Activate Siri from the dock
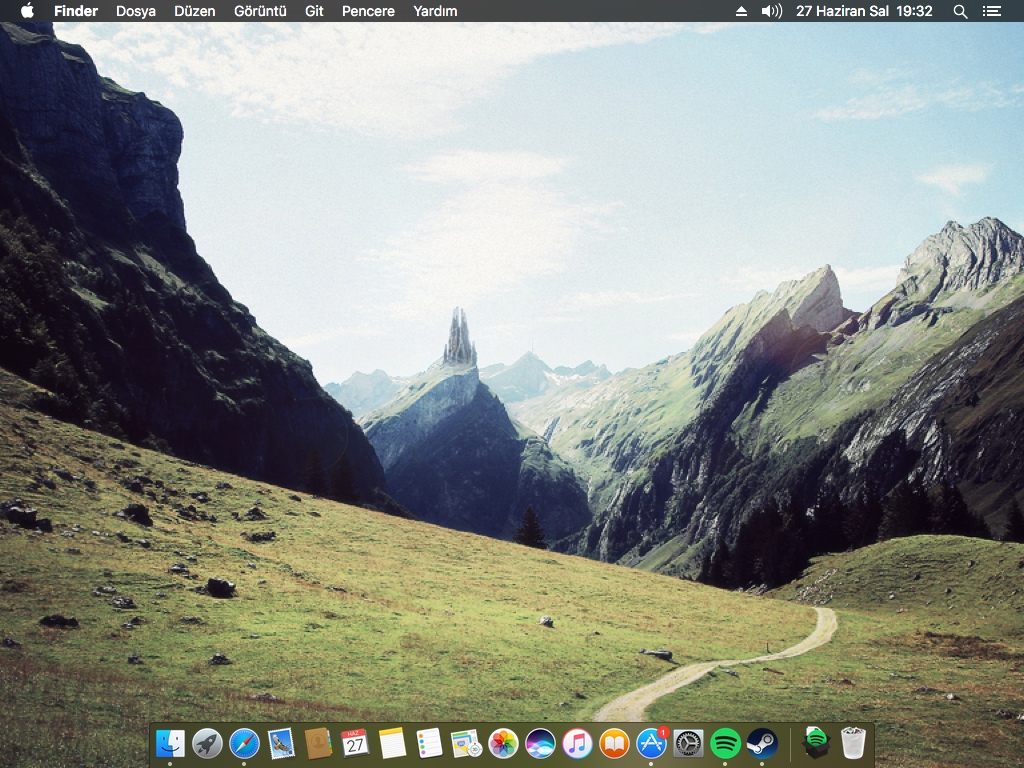1024x768 pixels. pos(540,743)
